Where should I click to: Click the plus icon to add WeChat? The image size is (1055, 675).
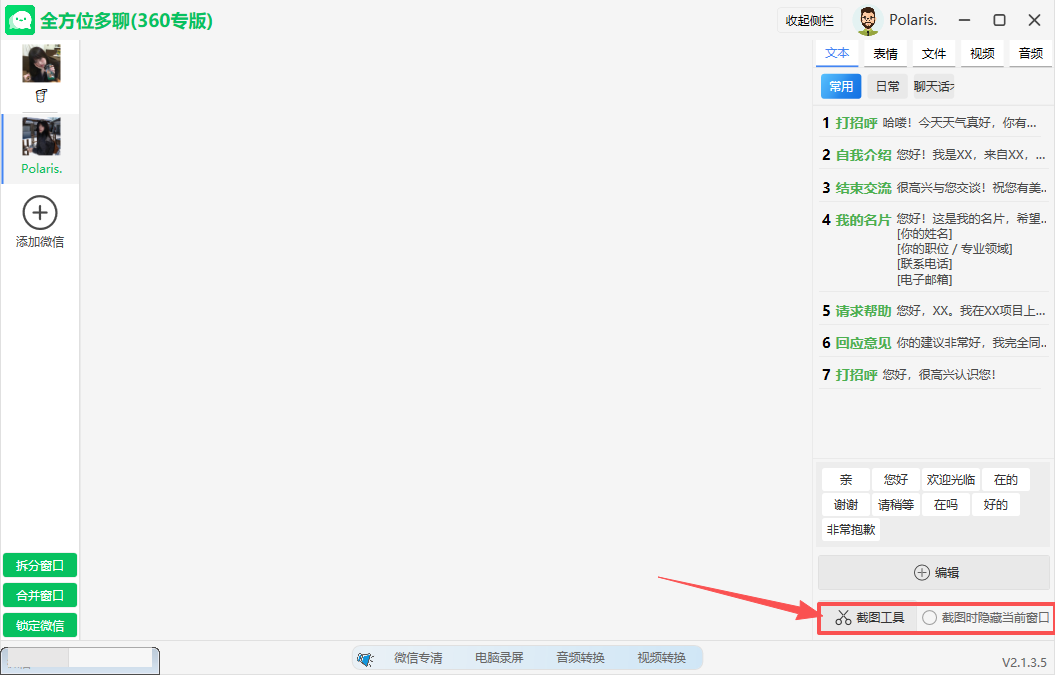pos(40,213)
